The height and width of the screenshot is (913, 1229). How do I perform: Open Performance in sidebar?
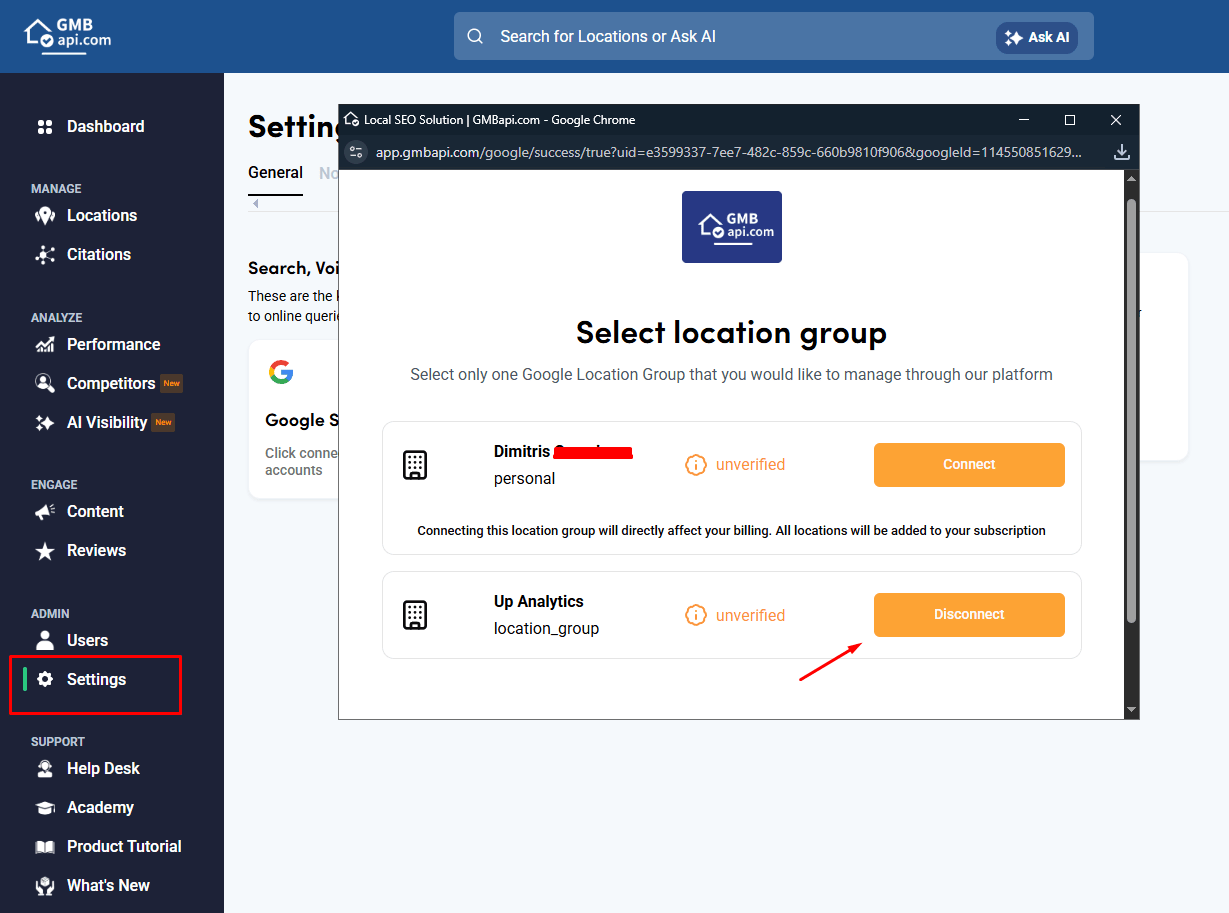[x=113, y=345]
